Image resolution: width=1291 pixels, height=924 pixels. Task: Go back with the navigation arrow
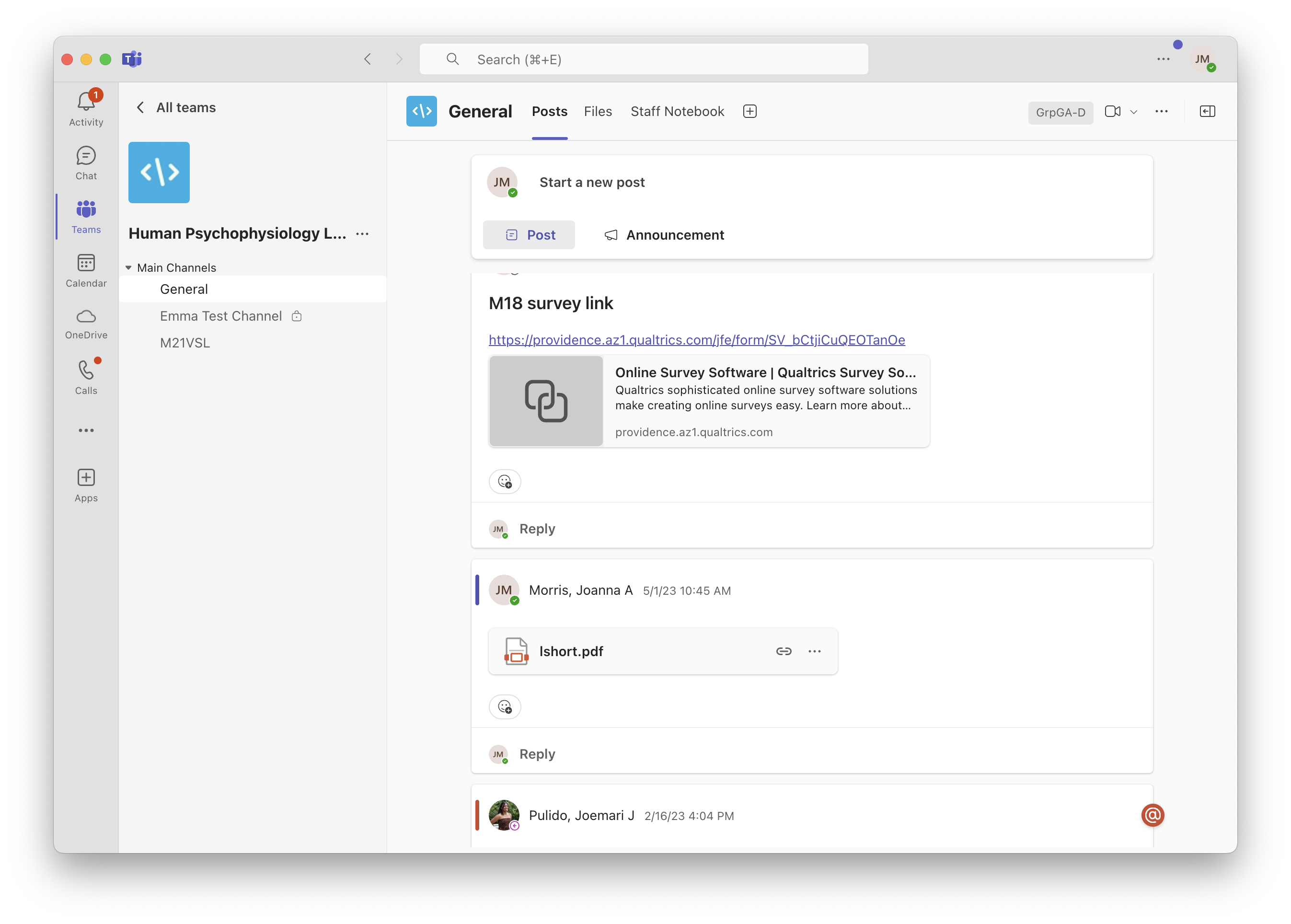click(x=368, y=59)
